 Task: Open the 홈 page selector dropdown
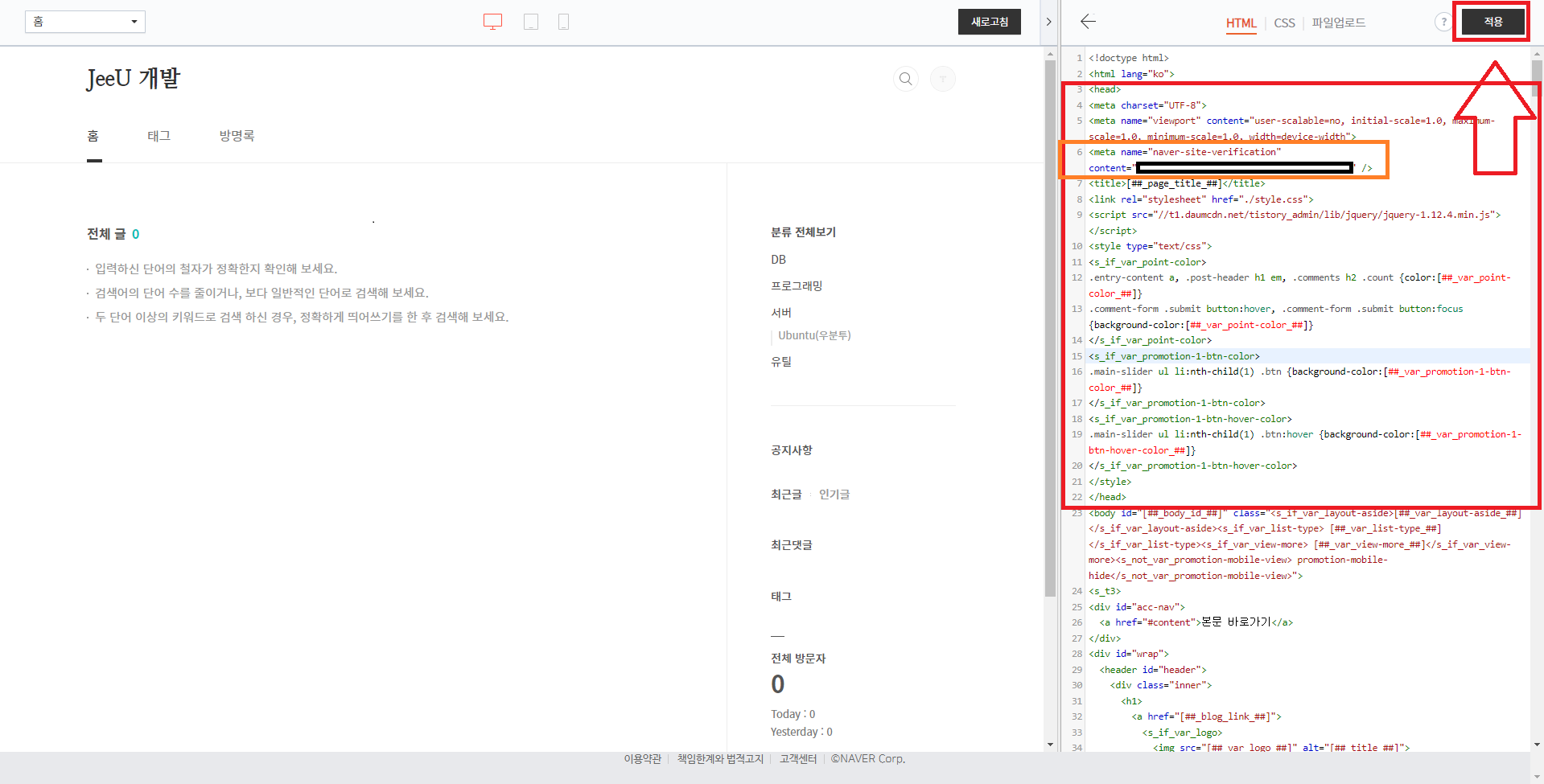tap(85, 22)
